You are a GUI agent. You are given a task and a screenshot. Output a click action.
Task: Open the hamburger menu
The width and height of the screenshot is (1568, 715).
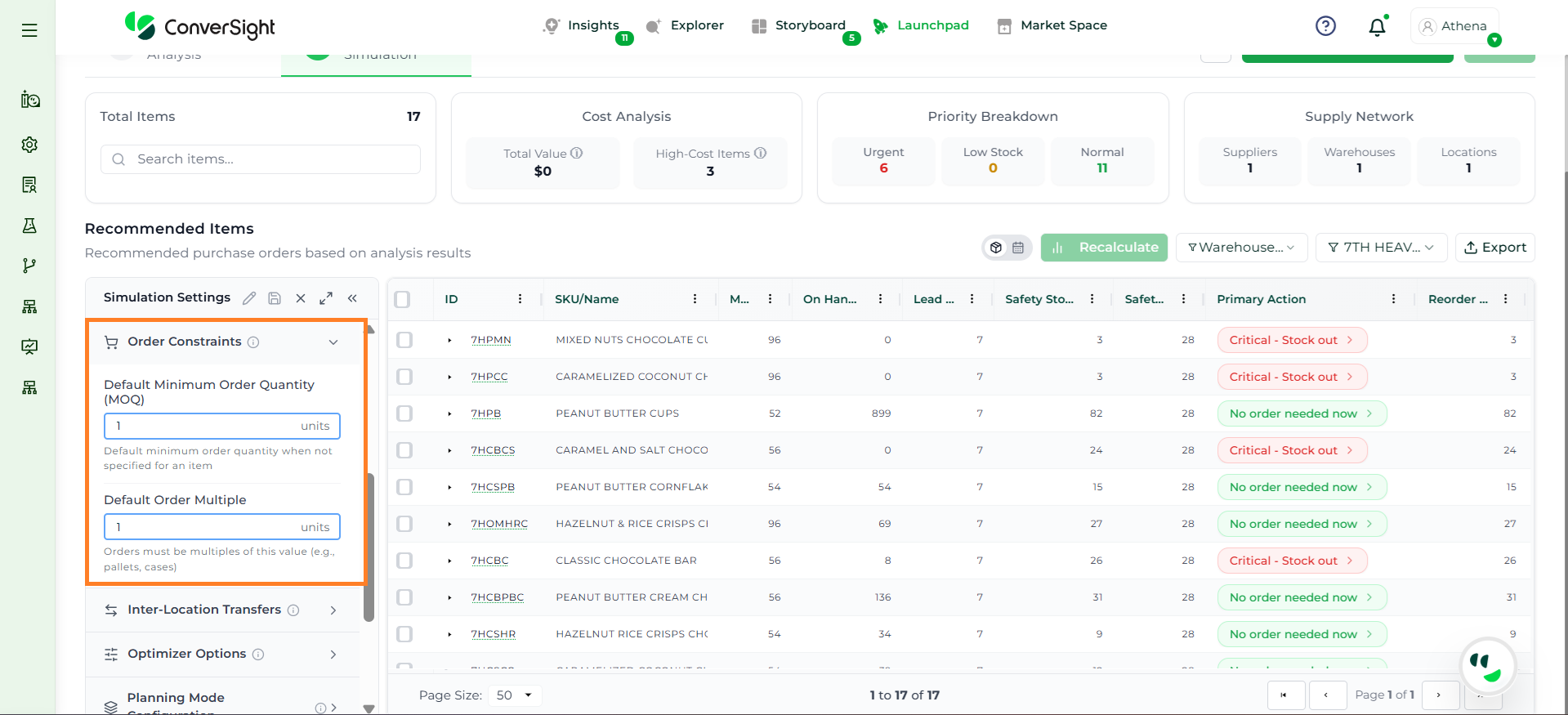coord(29,30)
